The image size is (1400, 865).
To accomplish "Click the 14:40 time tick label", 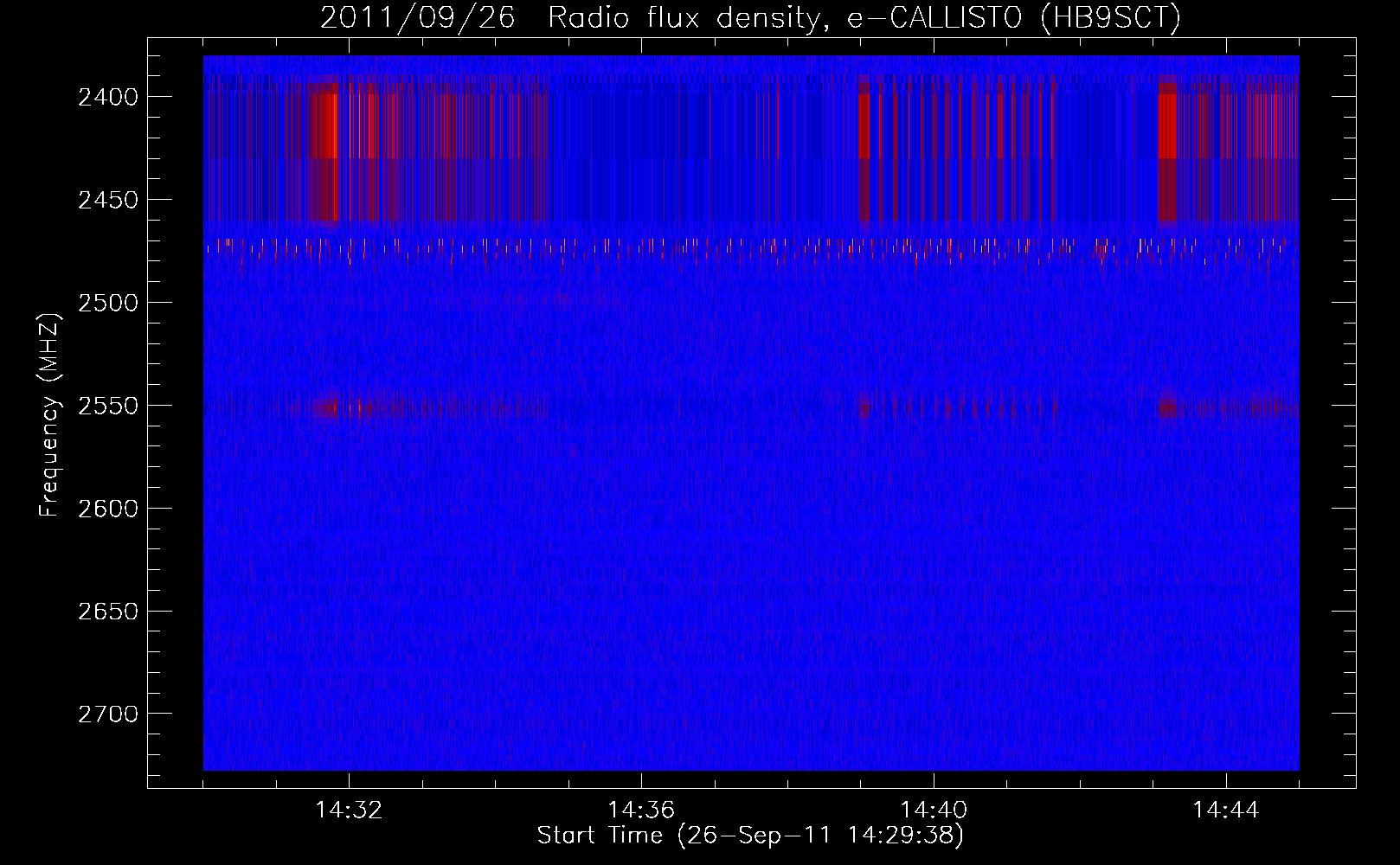I will 934,811.
